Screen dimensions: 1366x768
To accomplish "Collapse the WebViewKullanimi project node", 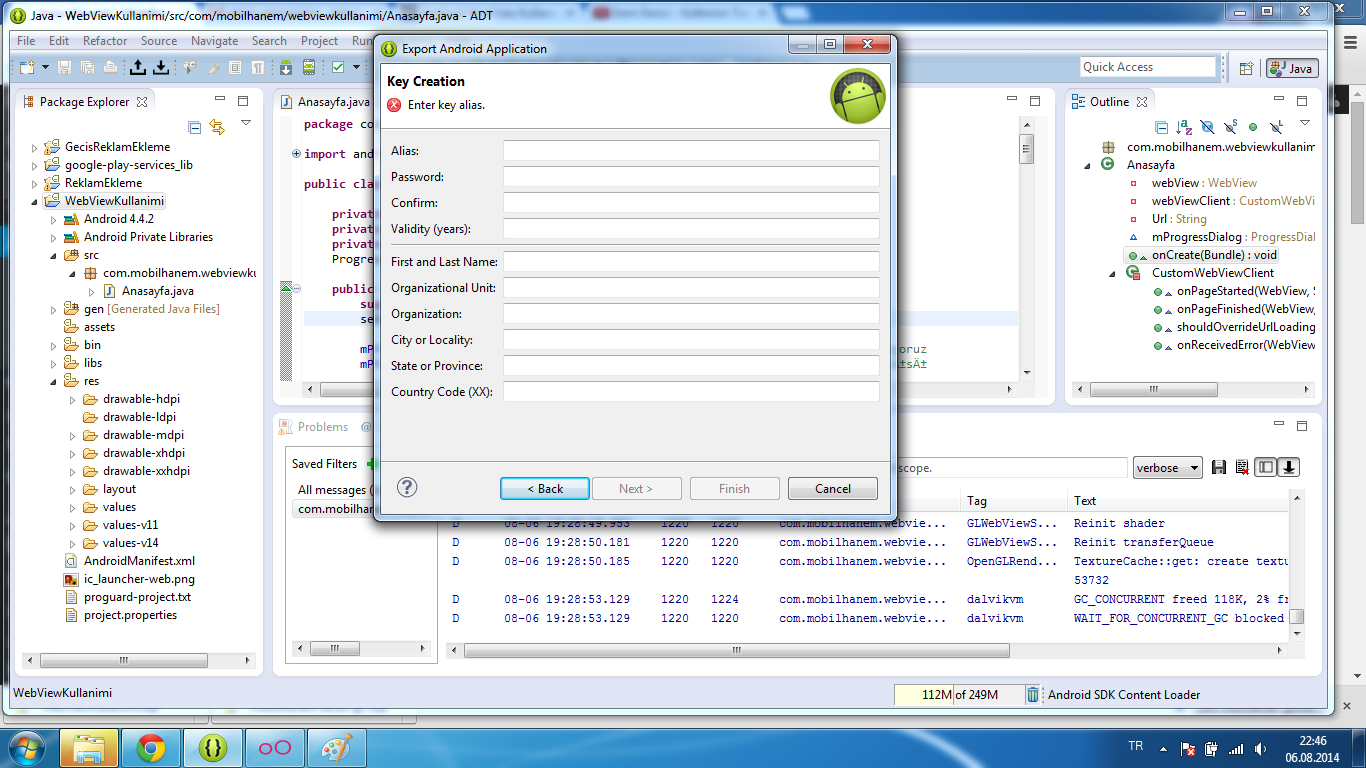I will (x=35, y=201).
